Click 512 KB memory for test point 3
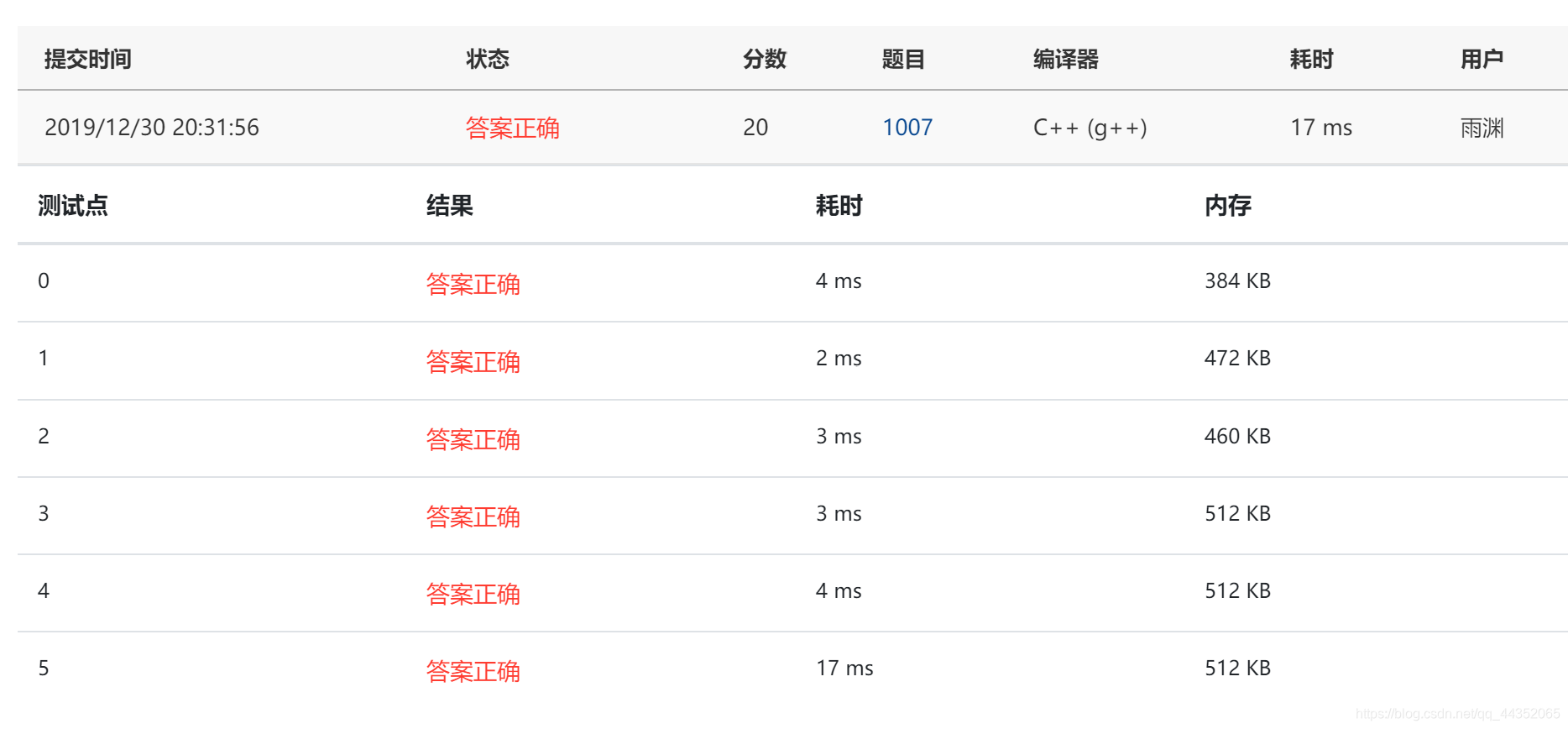 pyautogui.click(x=1238, y=513)
